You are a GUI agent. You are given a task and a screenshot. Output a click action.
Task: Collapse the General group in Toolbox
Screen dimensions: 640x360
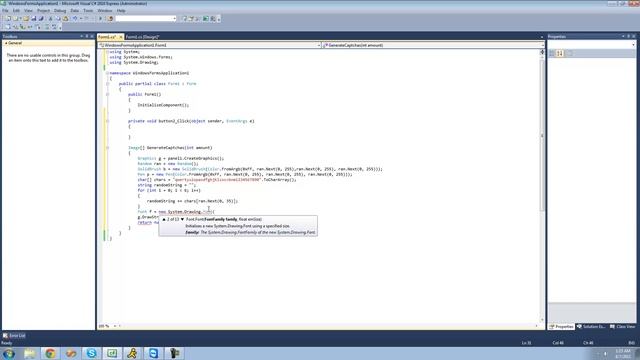click(x=6, y=43)
